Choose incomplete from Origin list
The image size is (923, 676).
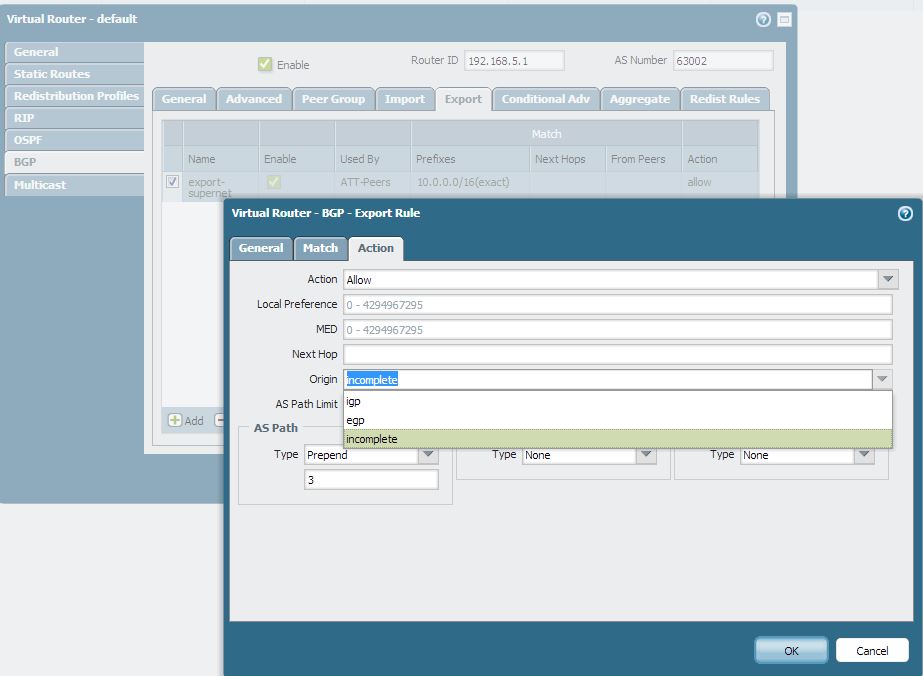(617, 439)
